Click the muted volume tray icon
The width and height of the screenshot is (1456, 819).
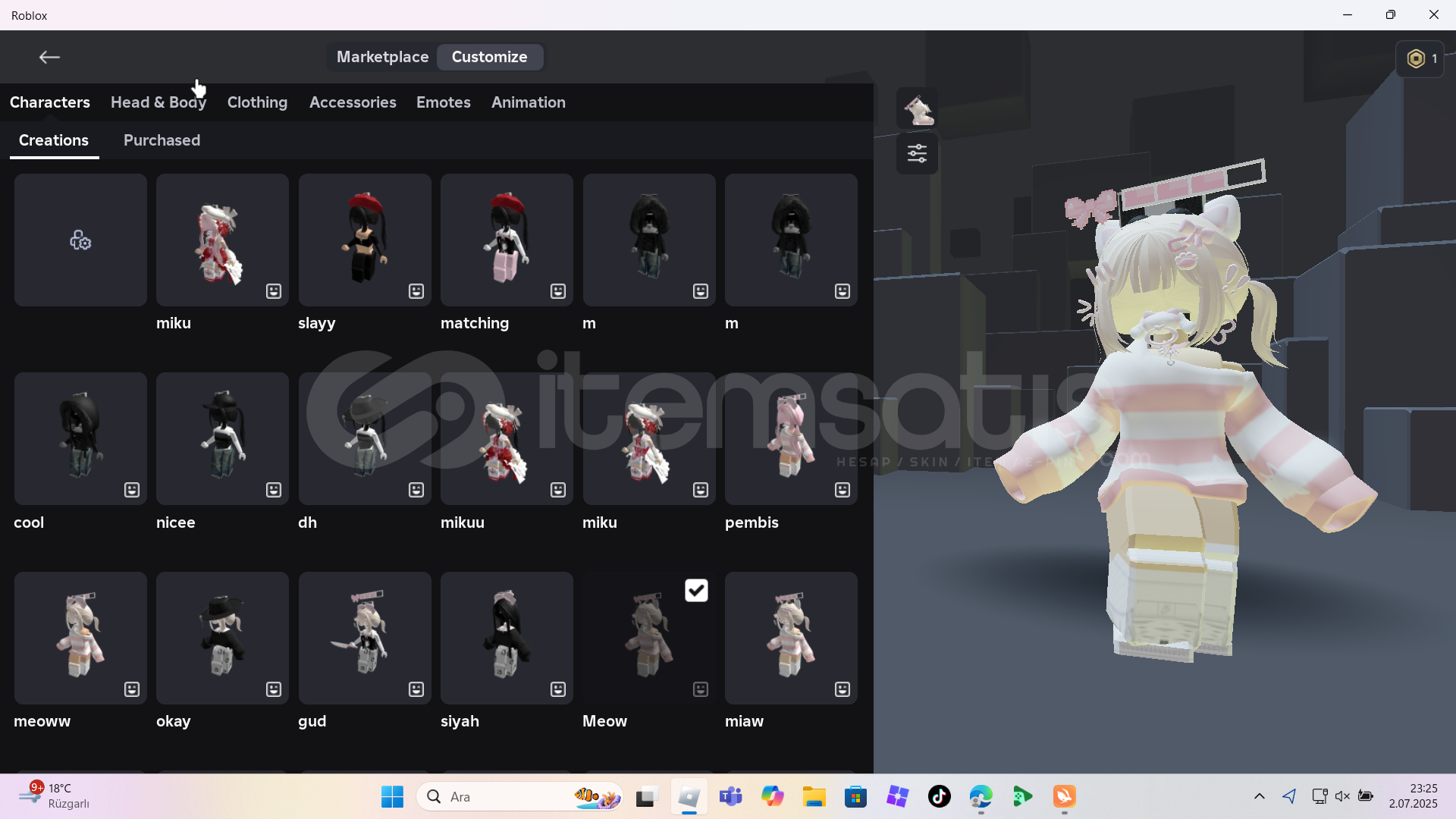[1342, 796]
